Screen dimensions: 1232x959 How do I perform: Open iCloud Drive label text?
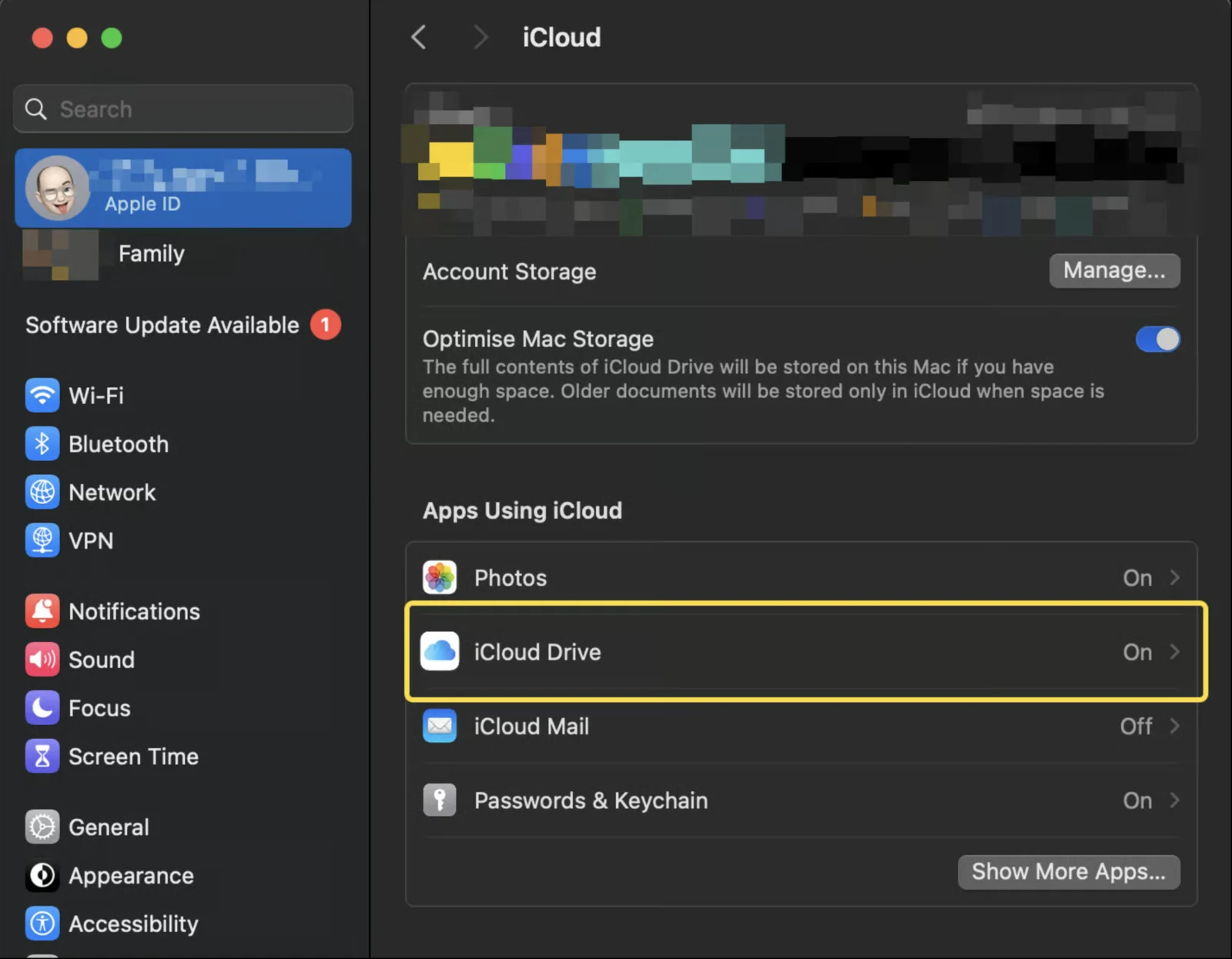tap(537, 652)
